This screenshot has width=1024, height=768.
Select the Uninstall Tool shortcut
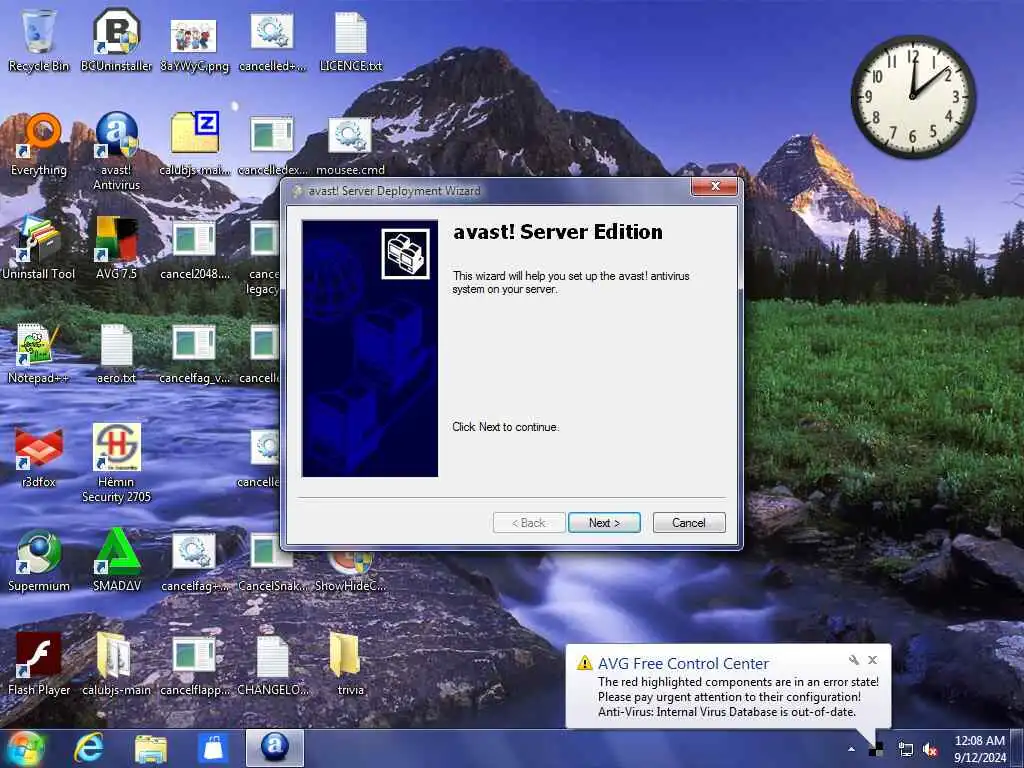(x=39, y=249)
